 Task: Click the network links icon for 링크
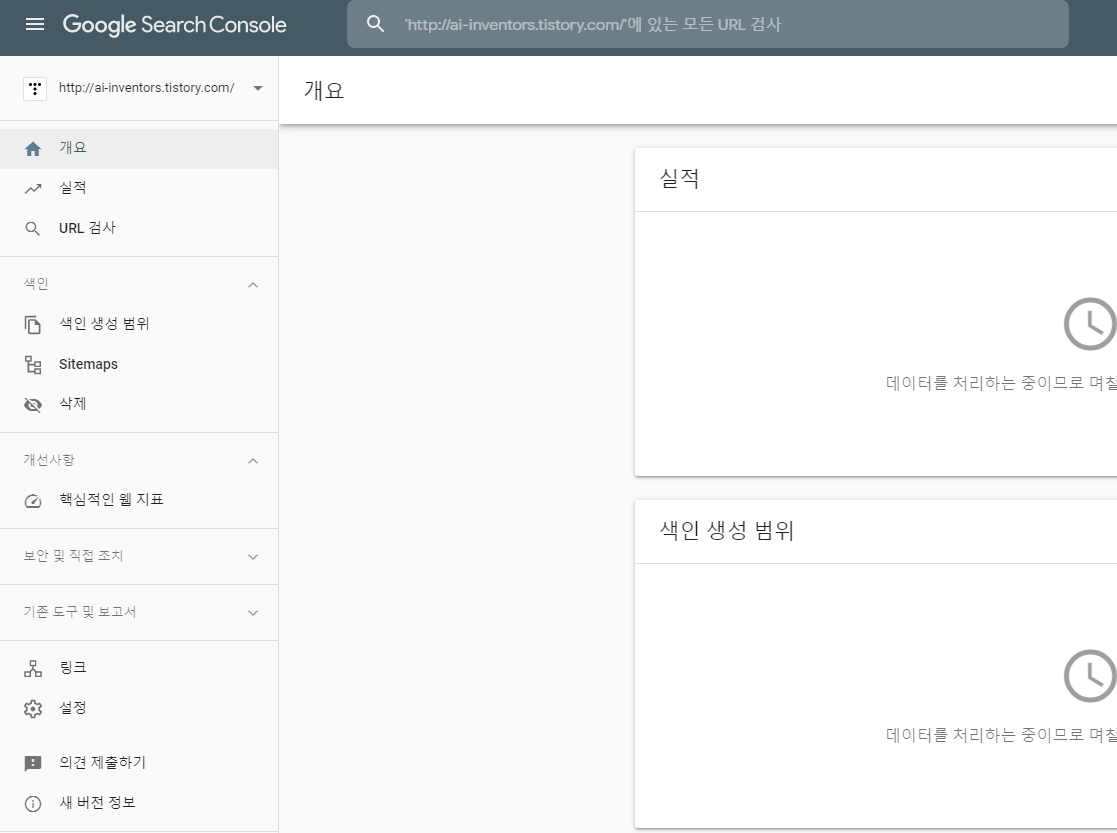[x=33, y=668]
